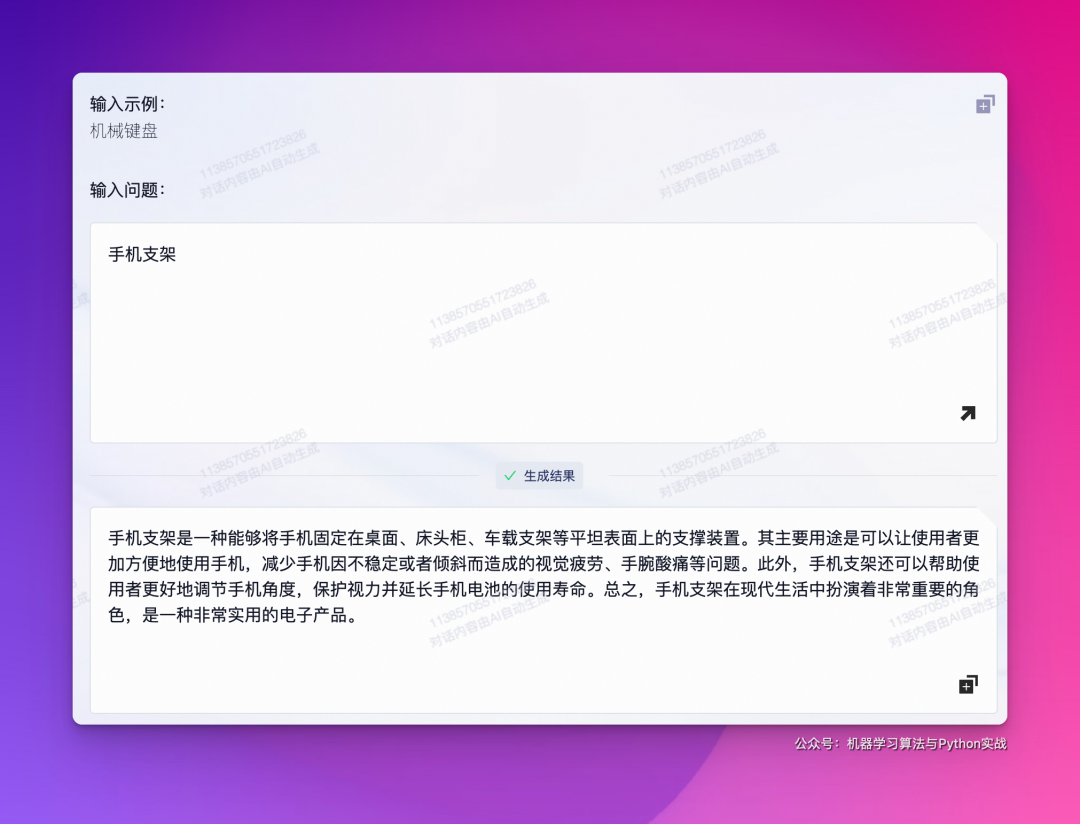Click the arrow icon in the 手机支架 input box
The height and width of the screenshot is (824, 1080).
[x=968, y=413]
